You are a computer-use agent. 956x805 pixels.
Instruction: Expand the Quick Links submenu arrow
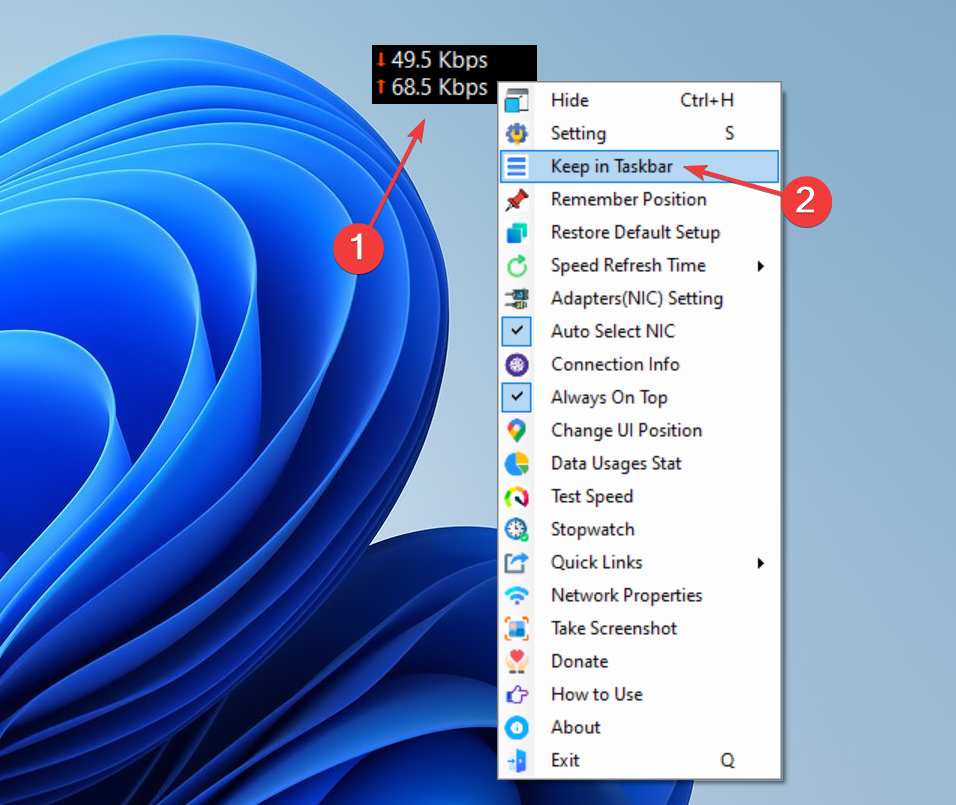point(760,563)
